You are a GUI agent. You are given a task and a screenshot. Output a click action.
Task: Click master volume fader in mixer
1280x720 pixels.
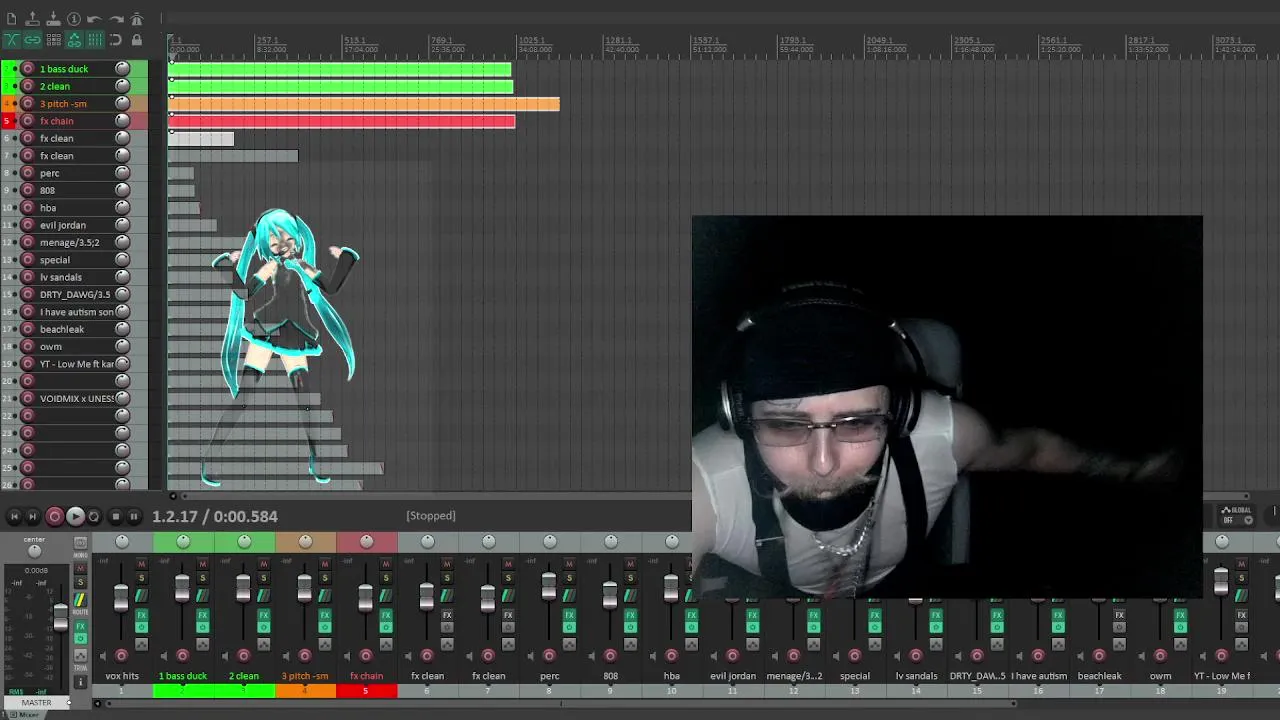pos(60,617)
